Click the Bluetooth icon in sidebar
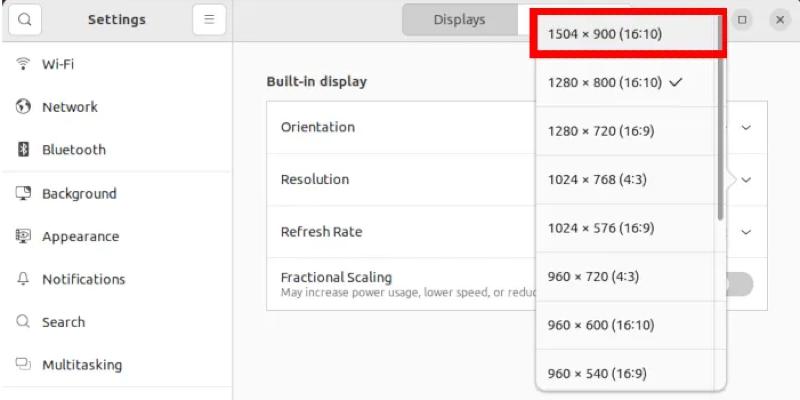800x400 pixels. pos(23,150)
